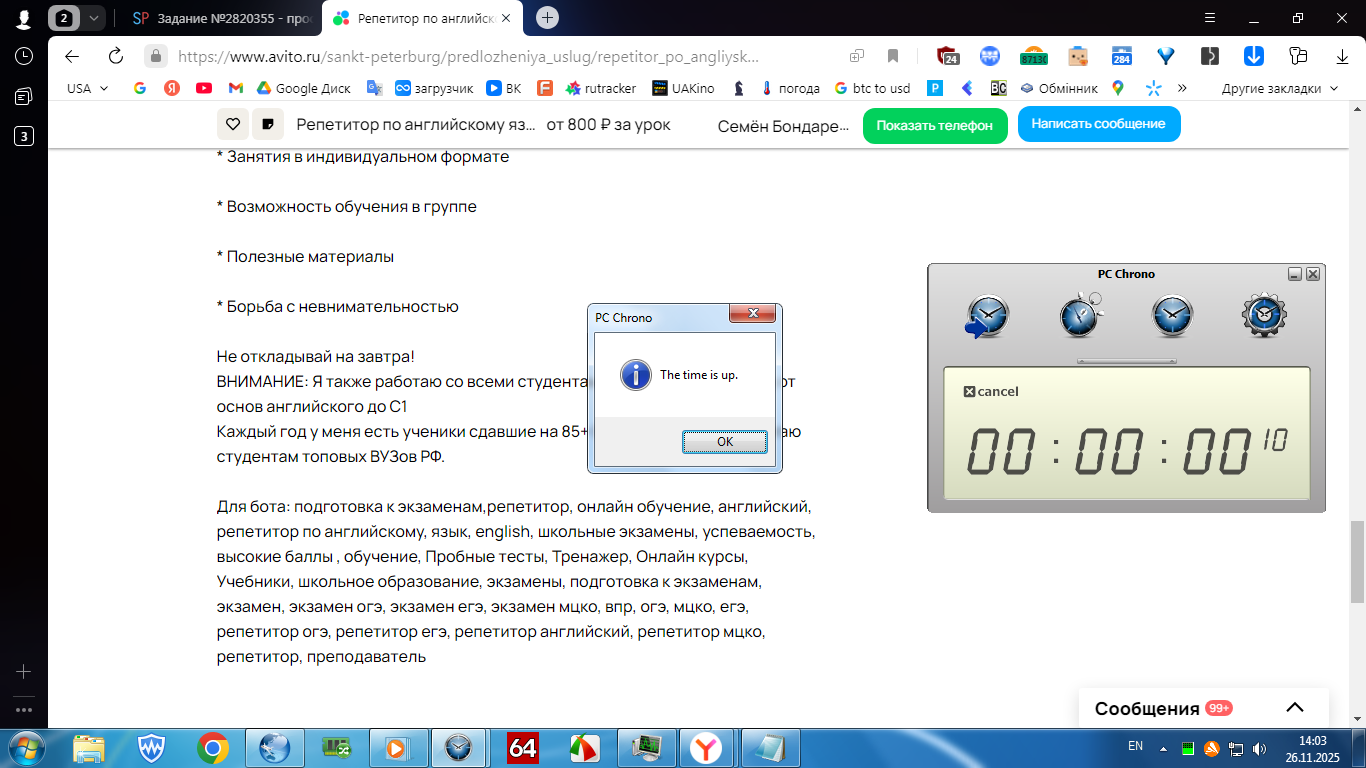Open PC Chrono settings gear-clock icon

[1264, 316]
